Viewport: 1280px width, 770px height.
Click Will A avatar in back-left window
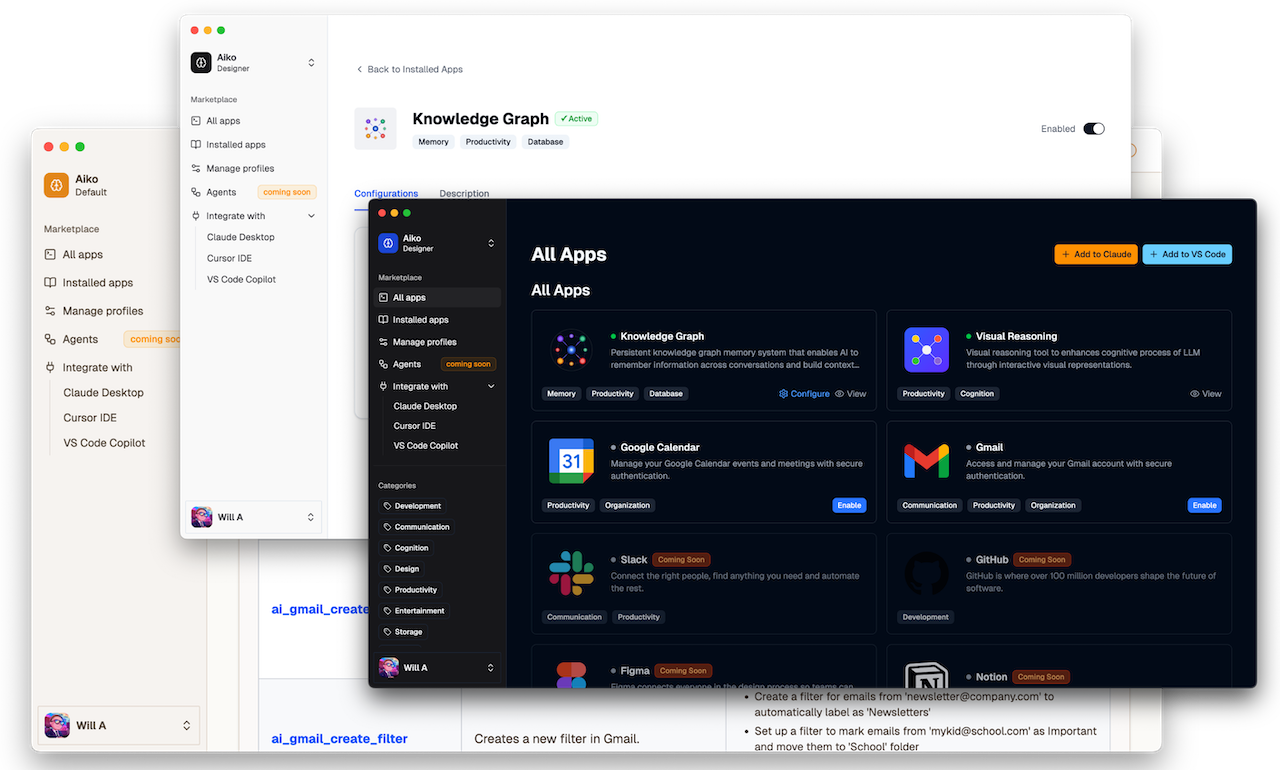pyautogui.click(x=57, y=725)
